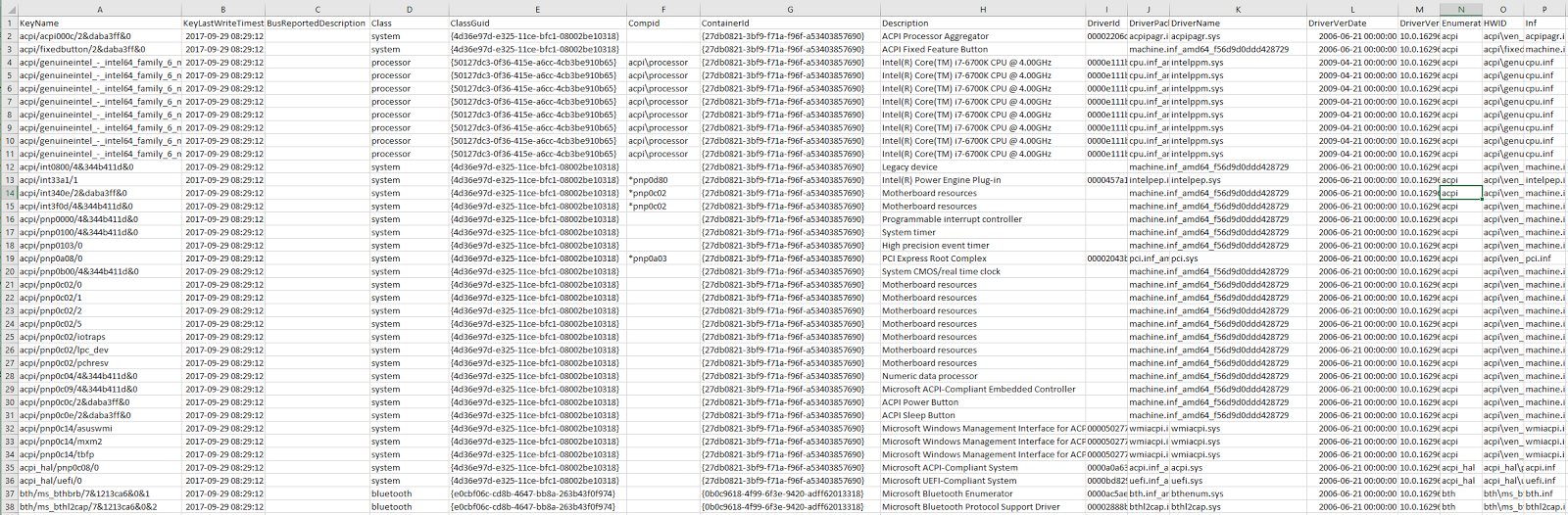Select the *pnp0a03 Compid cell
This screenshot has height=515, width=1568.
coord(662,258)
